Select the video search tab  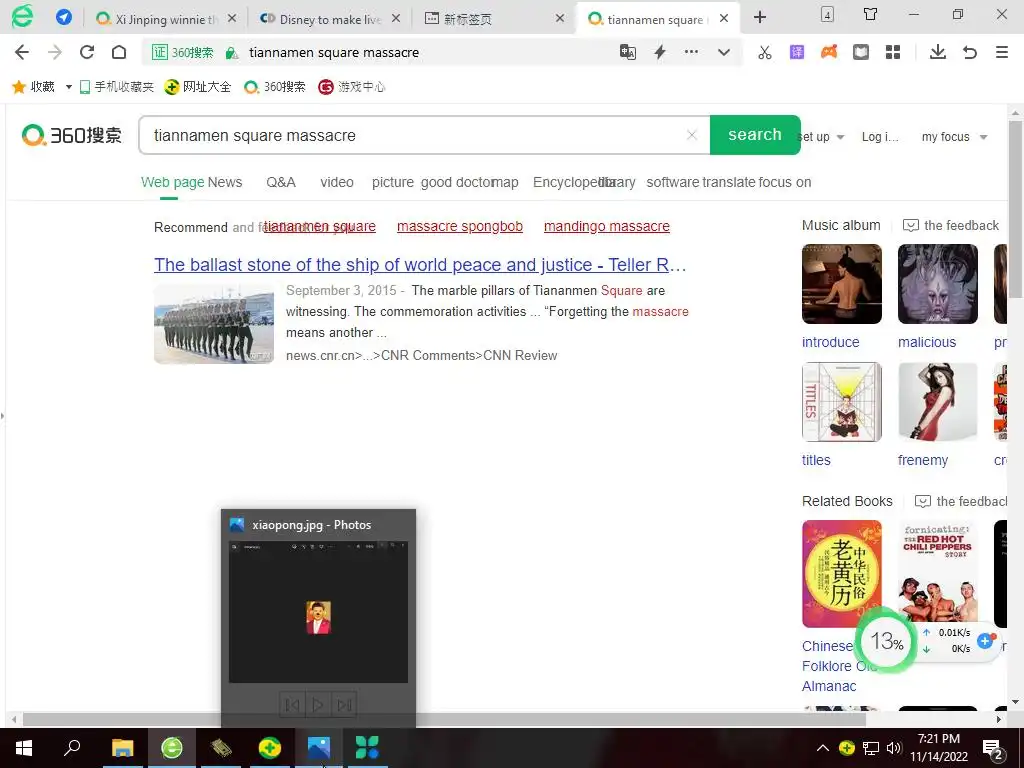(x=337, y=182)
